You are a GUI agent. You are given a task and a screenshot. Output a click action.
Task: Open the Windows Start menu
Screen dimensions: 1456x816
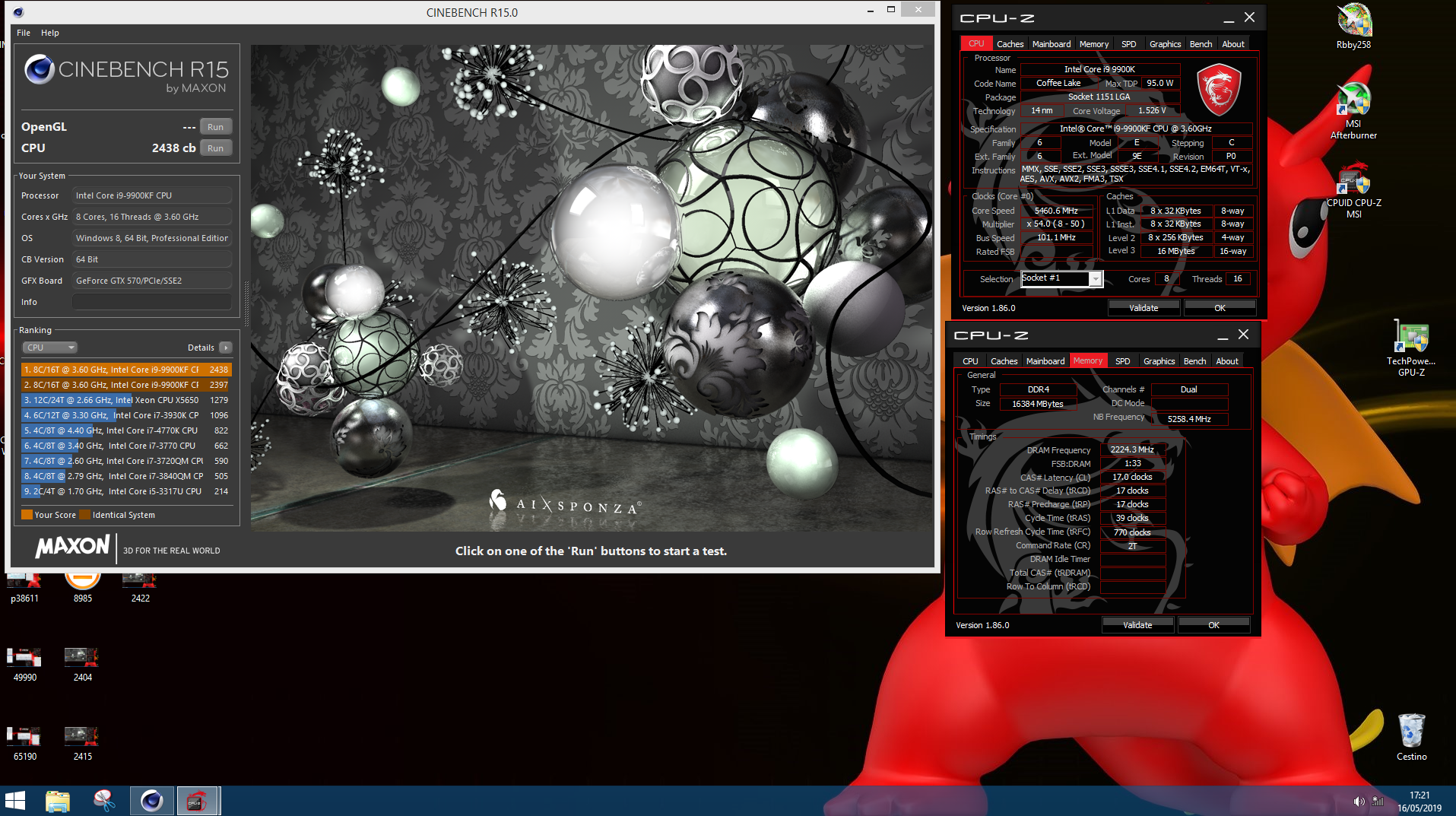coord(15,801)
